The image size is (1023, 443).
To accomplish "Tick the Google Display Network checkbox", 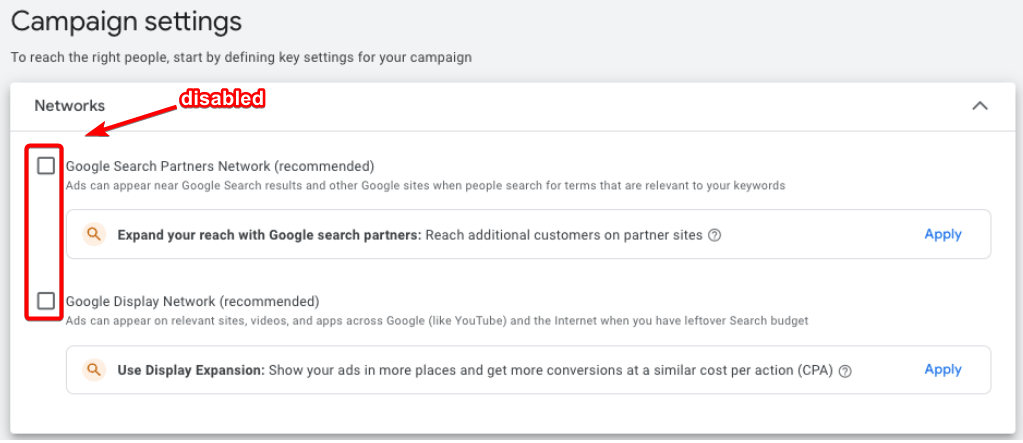I will coord(46,301).
